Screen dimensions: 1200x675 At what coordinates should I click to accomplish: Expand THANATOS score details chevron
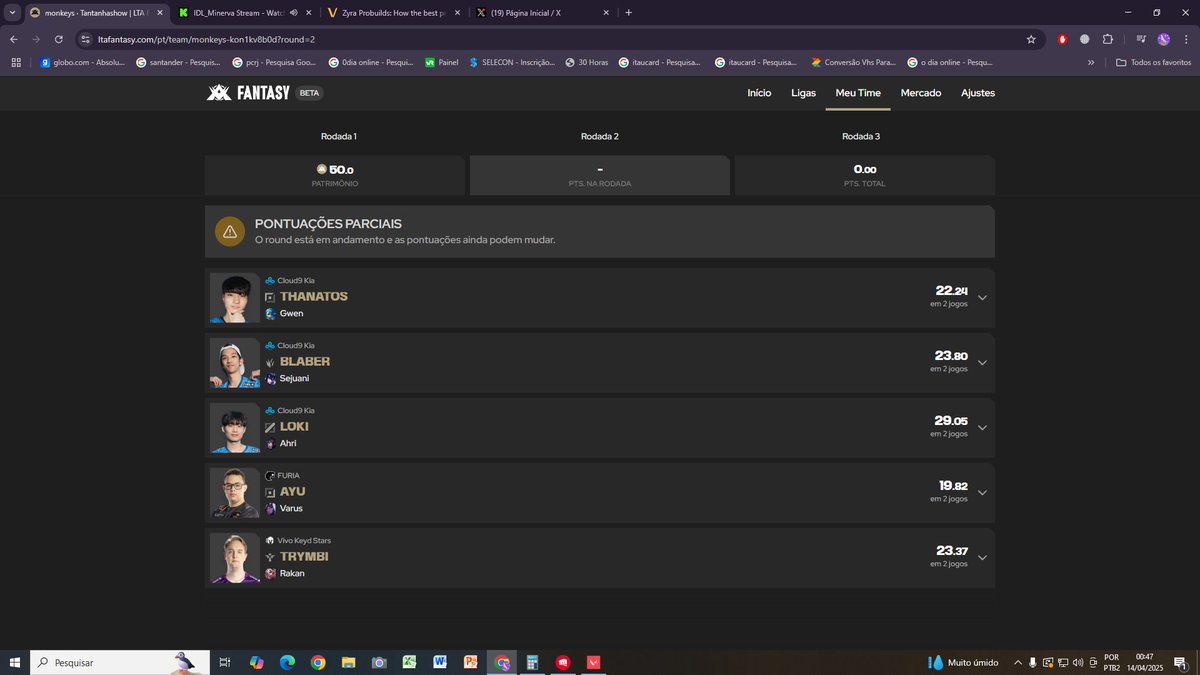[982, 297]
